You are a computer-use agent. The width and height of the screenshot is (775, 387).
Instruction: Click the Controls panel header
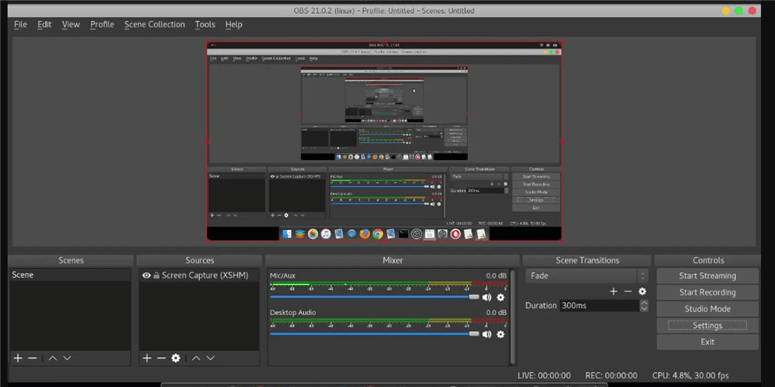click(708, 260)
